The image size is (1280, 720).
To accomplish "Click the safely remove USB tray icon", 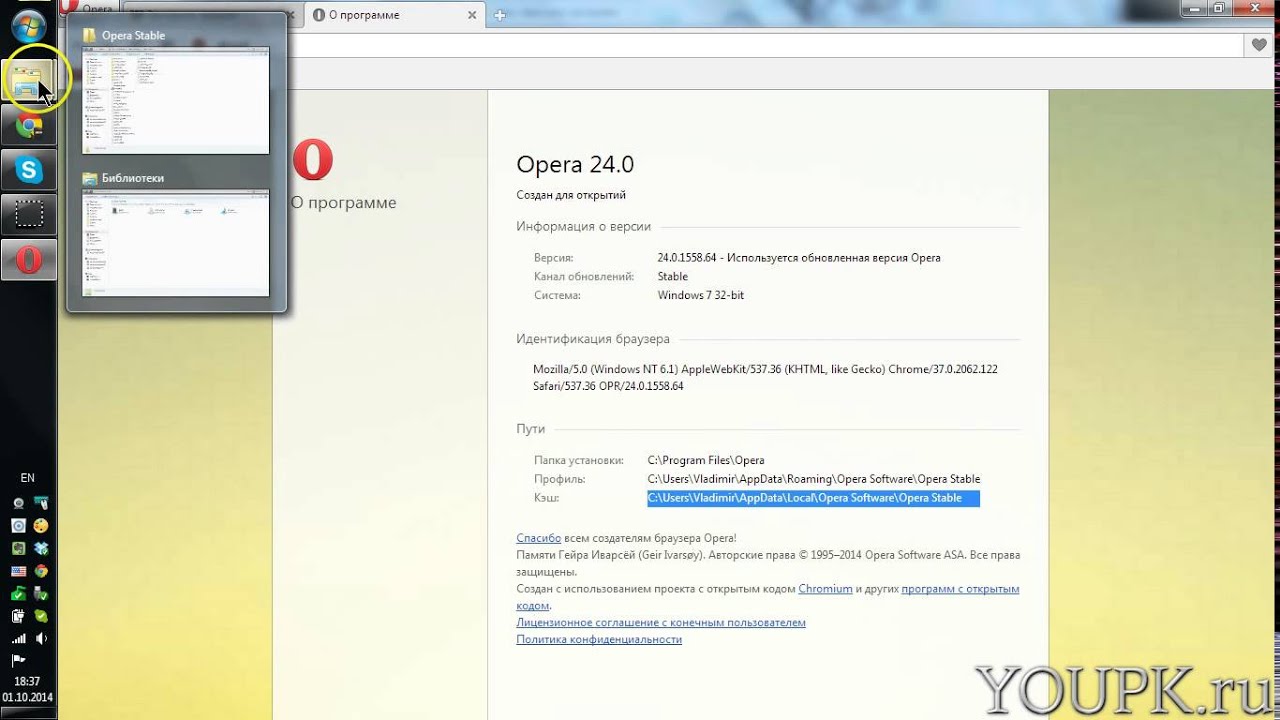I will tap(41, 593).
